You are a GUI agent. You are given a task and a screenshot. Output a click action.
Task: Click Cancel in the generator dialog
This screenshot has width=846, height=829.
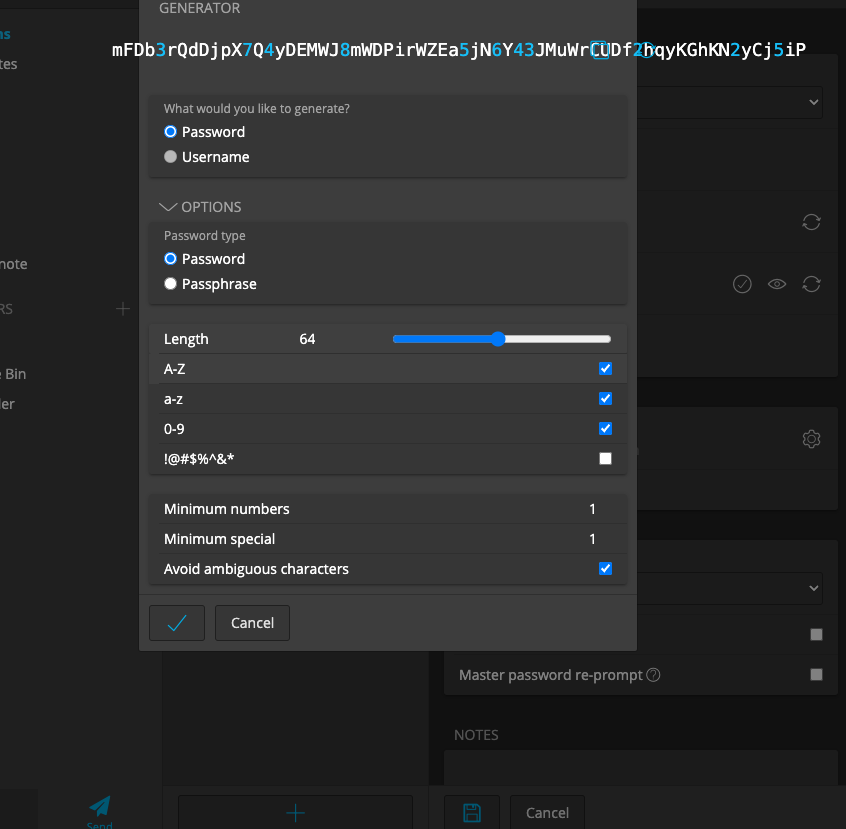252,622
